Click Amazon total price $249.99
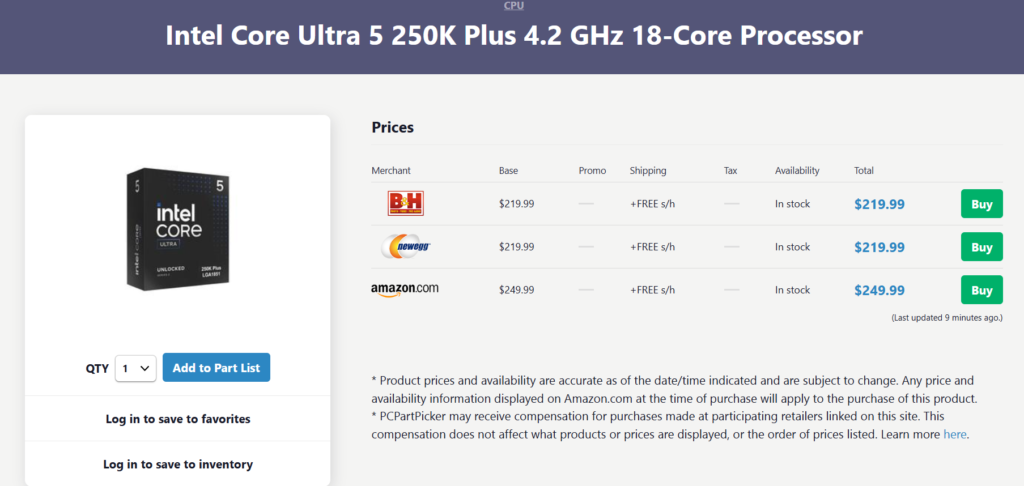The height and width of the screenshot is (486, 1024). coord(879,290)
